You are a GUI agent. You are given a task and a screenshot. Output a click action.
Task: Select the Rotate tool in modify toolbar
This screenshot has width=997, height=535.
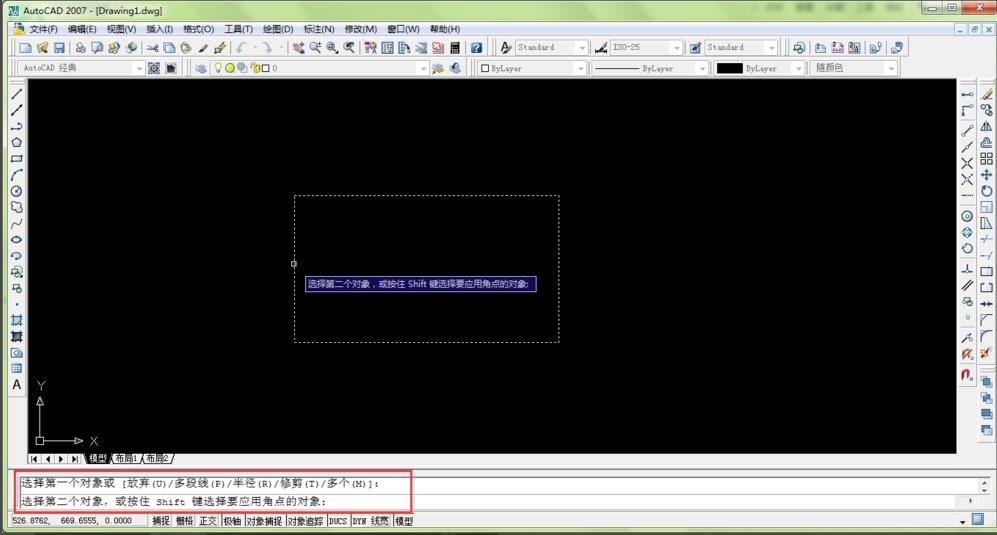point(986,191)
